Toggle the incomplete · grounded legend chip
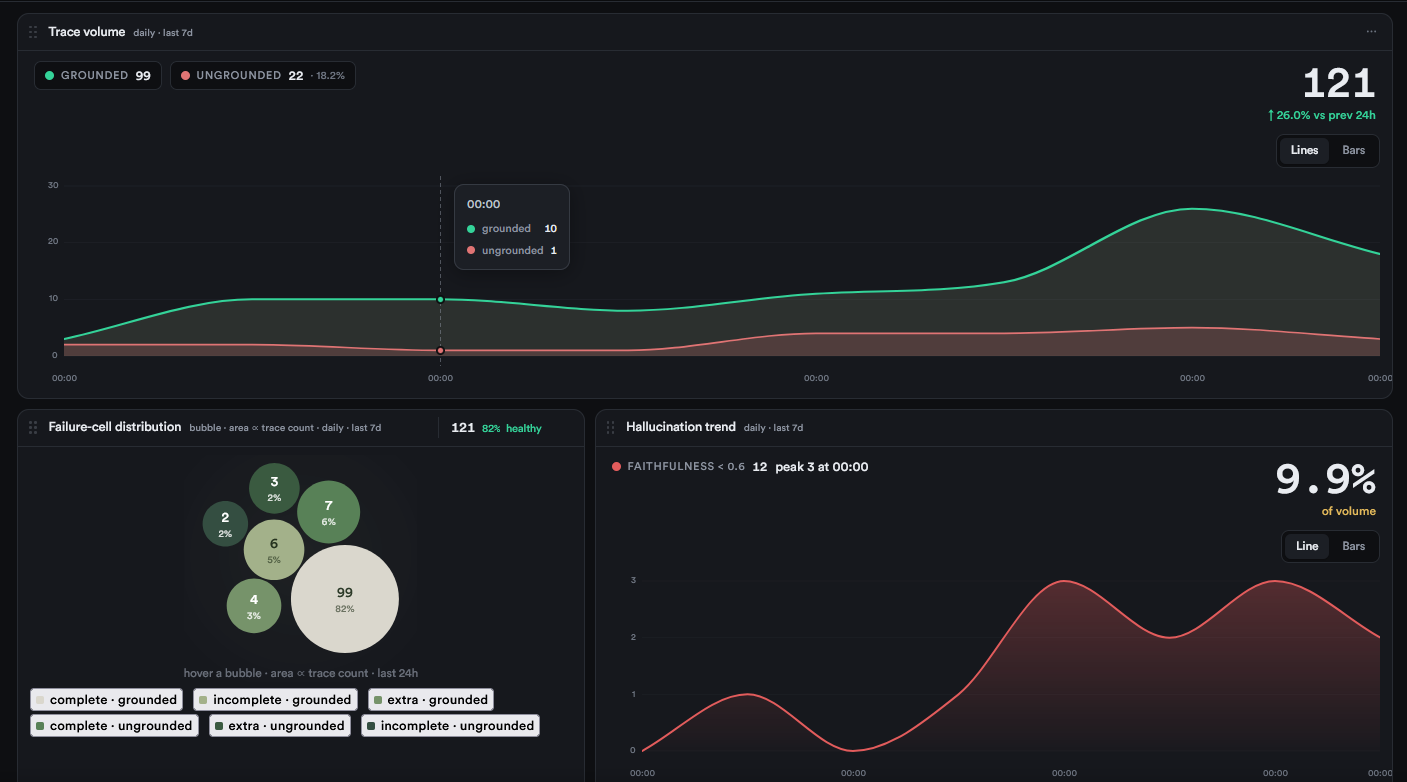Image resolution: width=1407 pixels, height=782 pixels. click(x=275, y=700)
